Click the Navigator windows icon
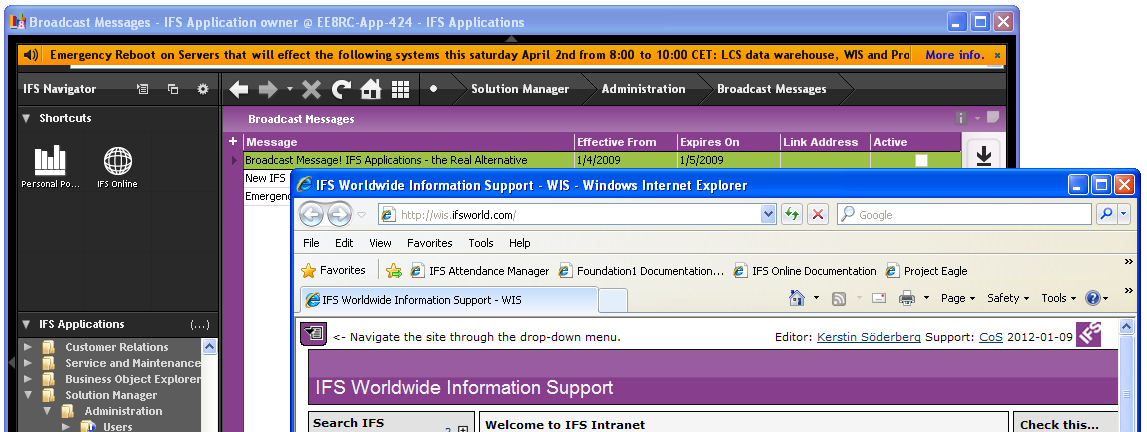The image size is (1147, 432). [x=173, y=89]
